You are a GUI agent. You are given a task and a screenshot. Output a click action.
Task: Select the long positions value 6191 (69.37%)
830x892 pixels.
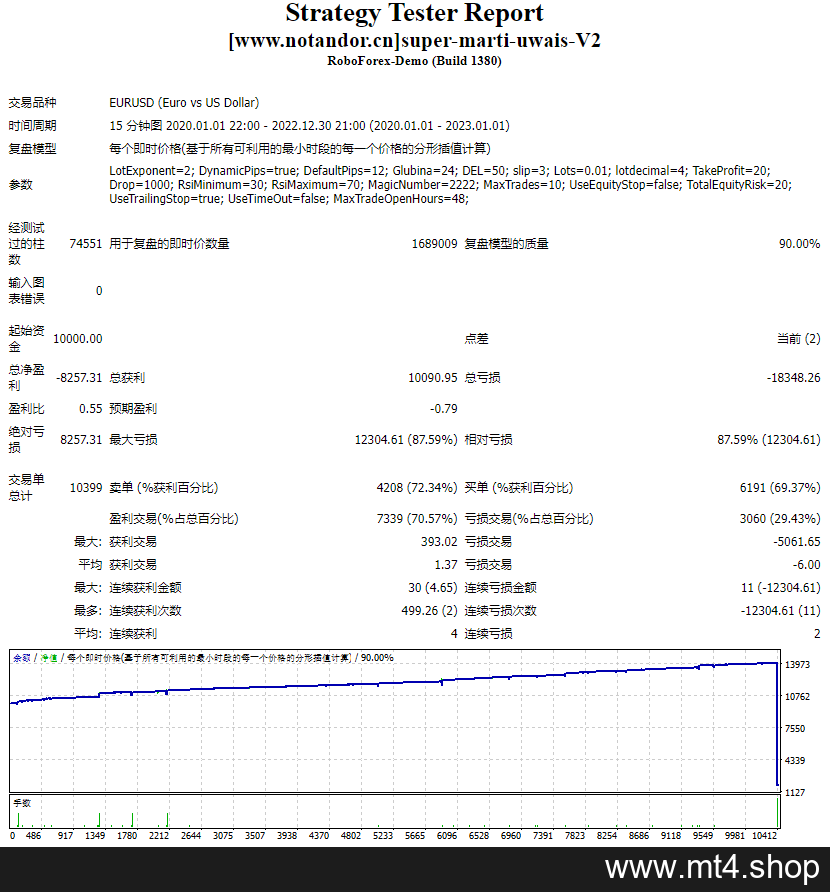[x=780, y=488]
